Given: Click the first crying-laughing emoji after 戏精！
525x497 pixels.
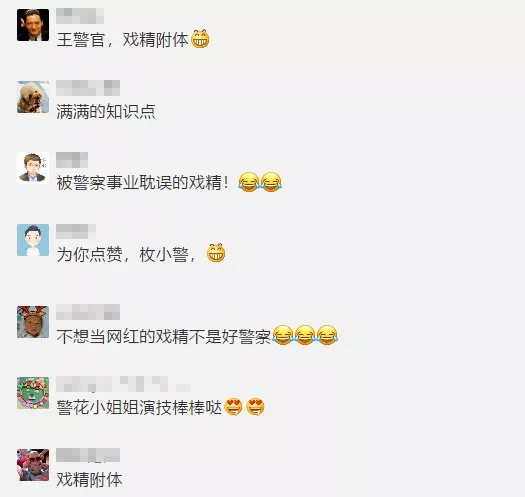Looking at the screenshot, I should click(248, 182).
